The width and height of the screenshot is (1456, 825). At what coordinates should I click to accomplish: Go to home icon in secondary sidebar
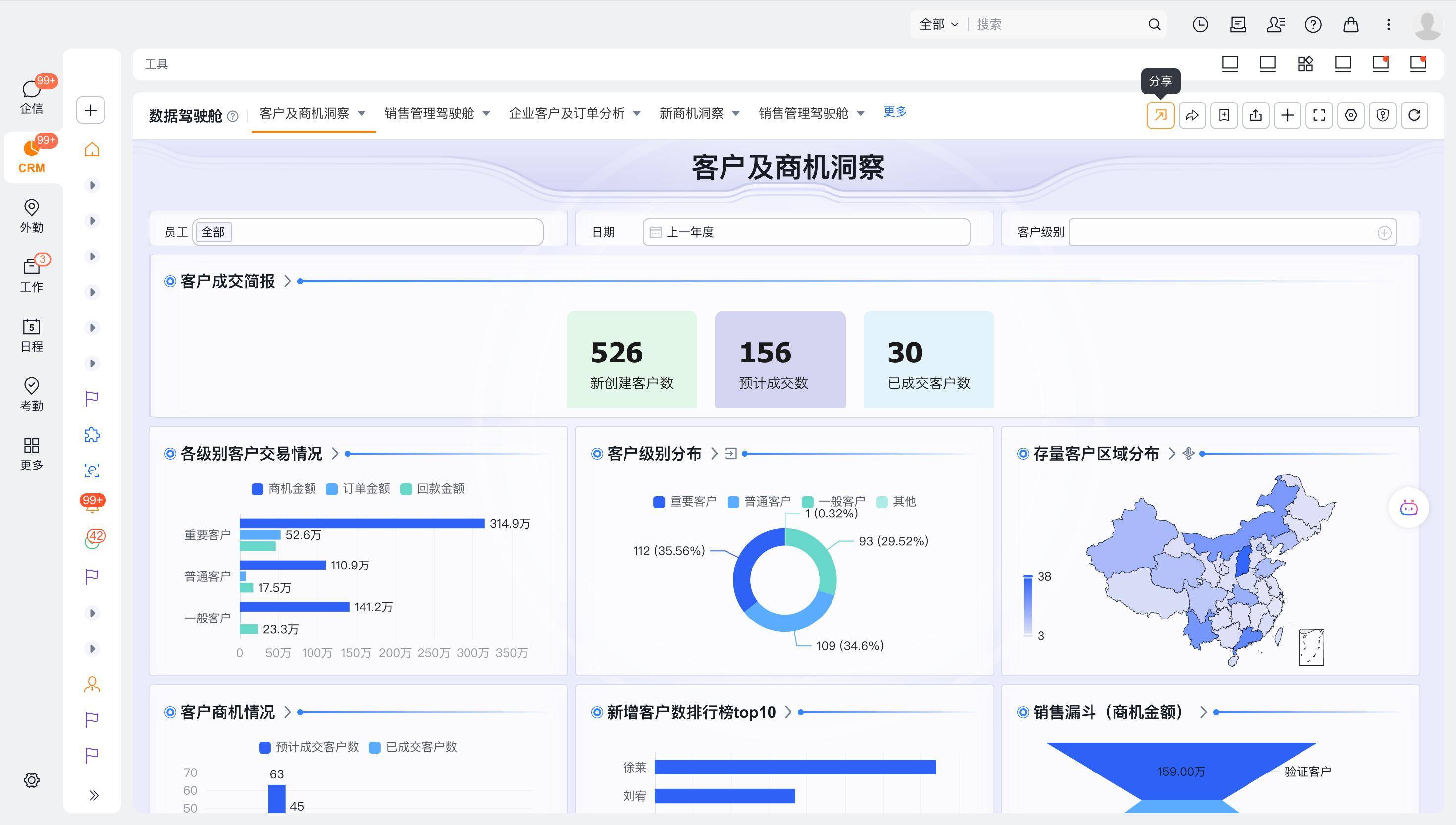[x=92, y=150]
